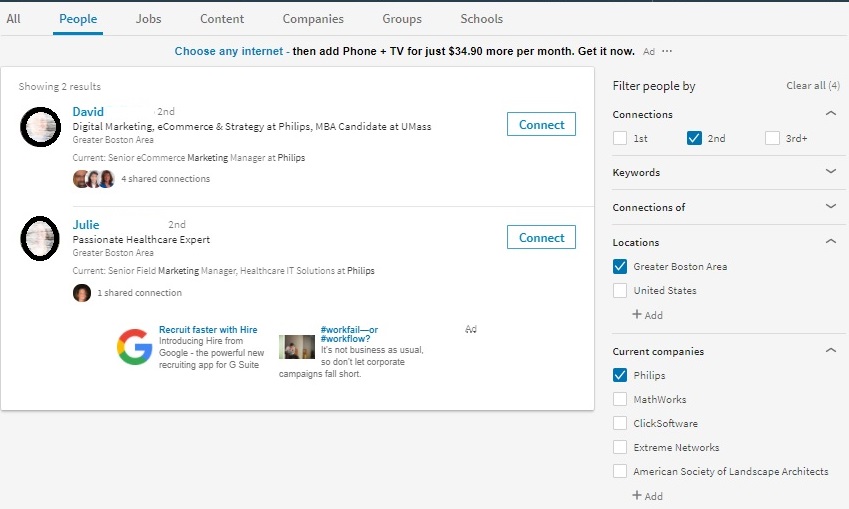The width and height of the screenshot is (849, 509).
Task: Open Julie's shared connection avatar
Action: 82,293
